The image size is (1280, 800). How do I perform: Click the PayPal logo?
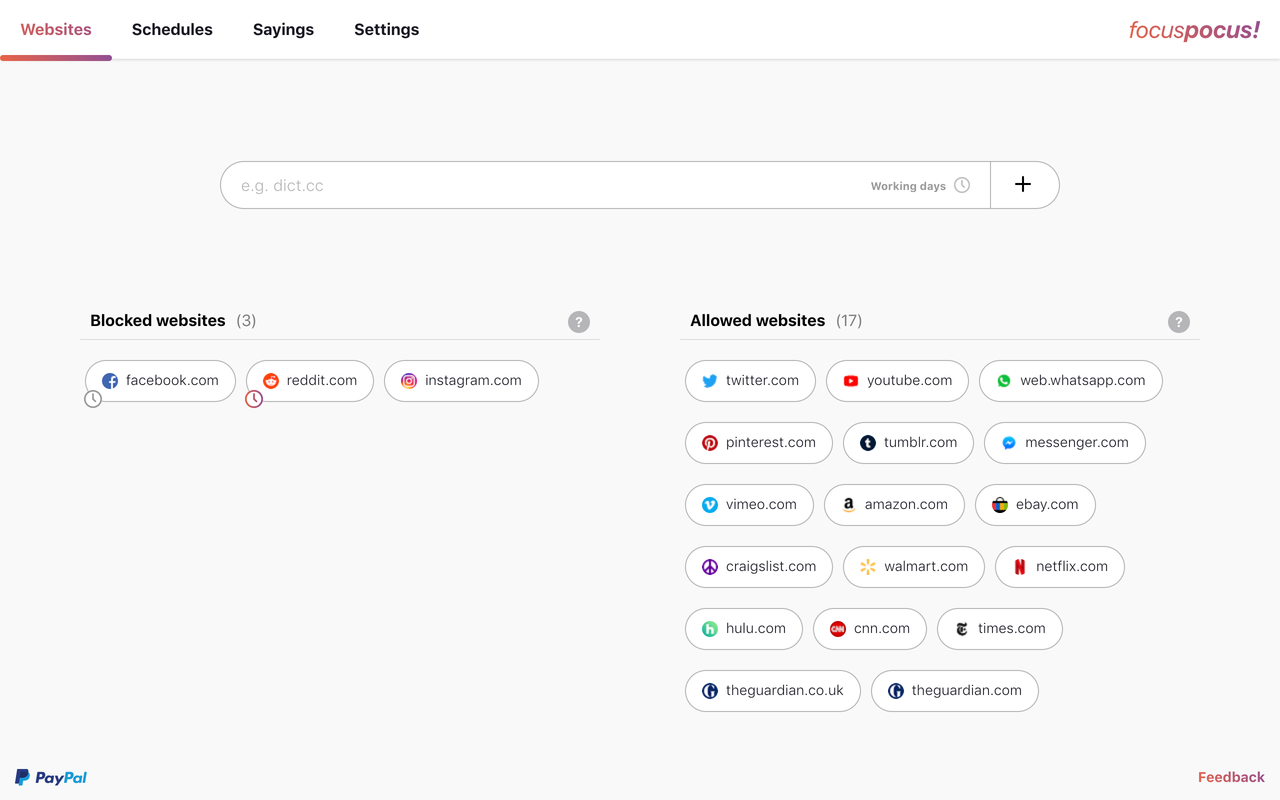pyautogui.click(x=51, y=777)
